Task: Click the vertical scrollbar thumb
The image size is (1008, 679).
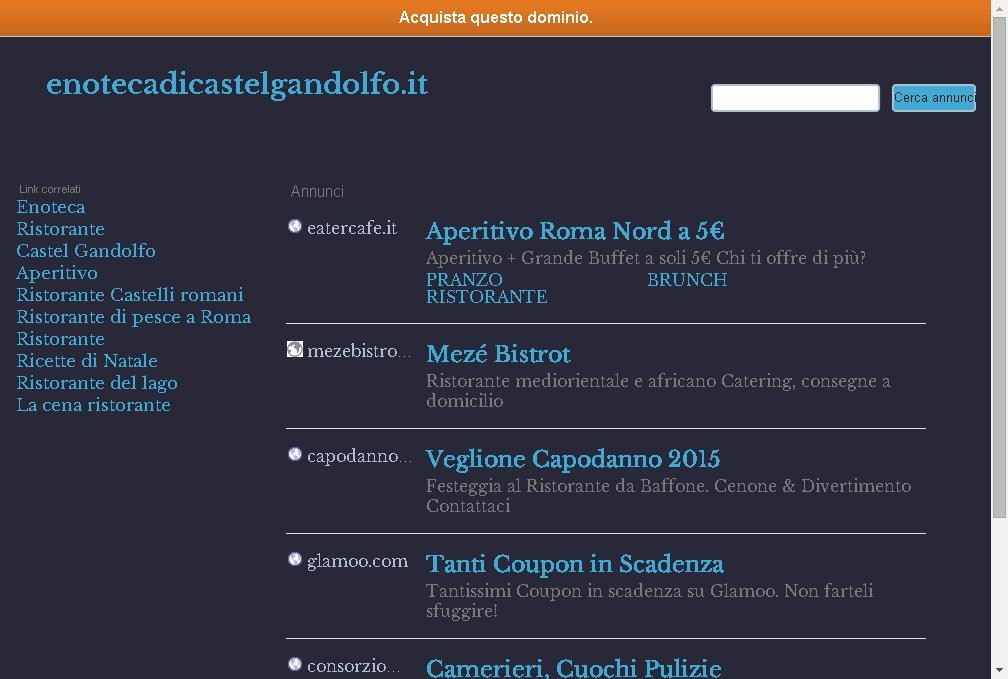Action: click(999, 267)
